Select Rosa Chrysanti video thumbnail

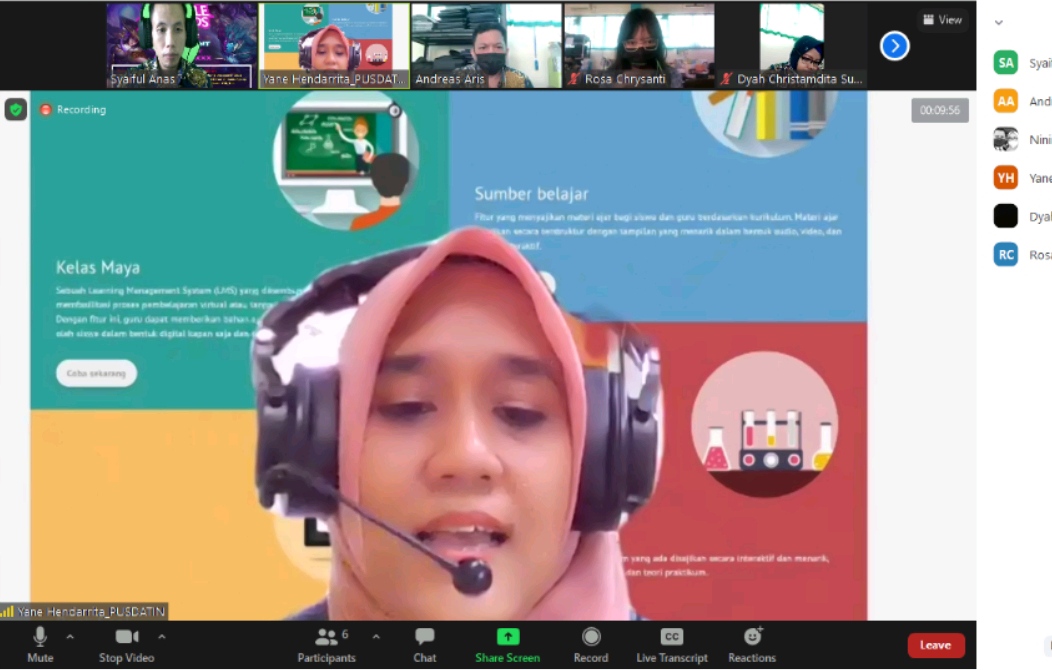point(639,46)
